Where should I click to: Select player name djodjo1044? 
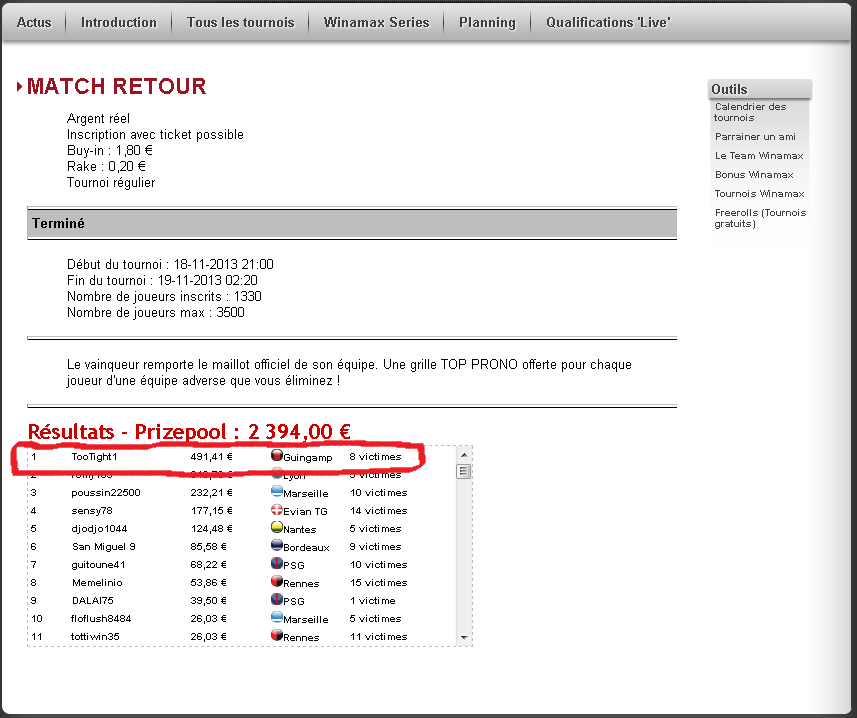coord(99,529)
